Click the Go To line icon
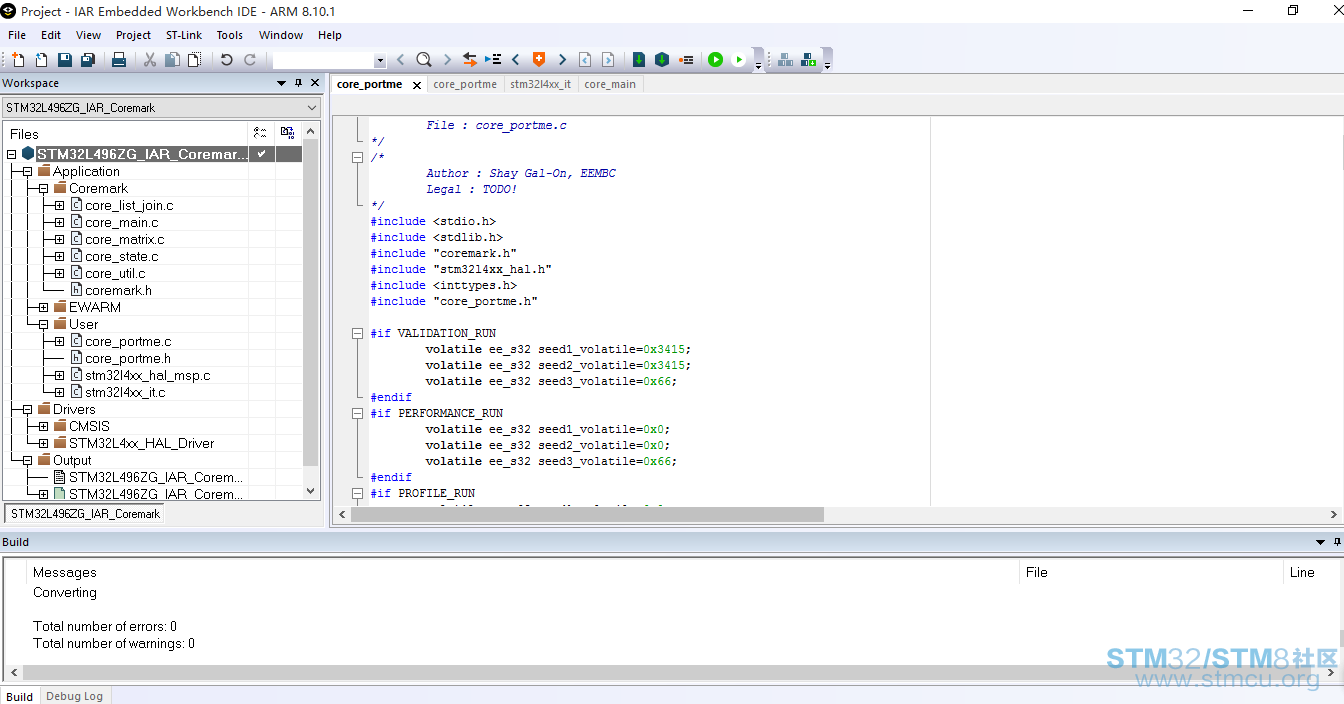This screenshot has height=704, width=1344. pos(493,60)
